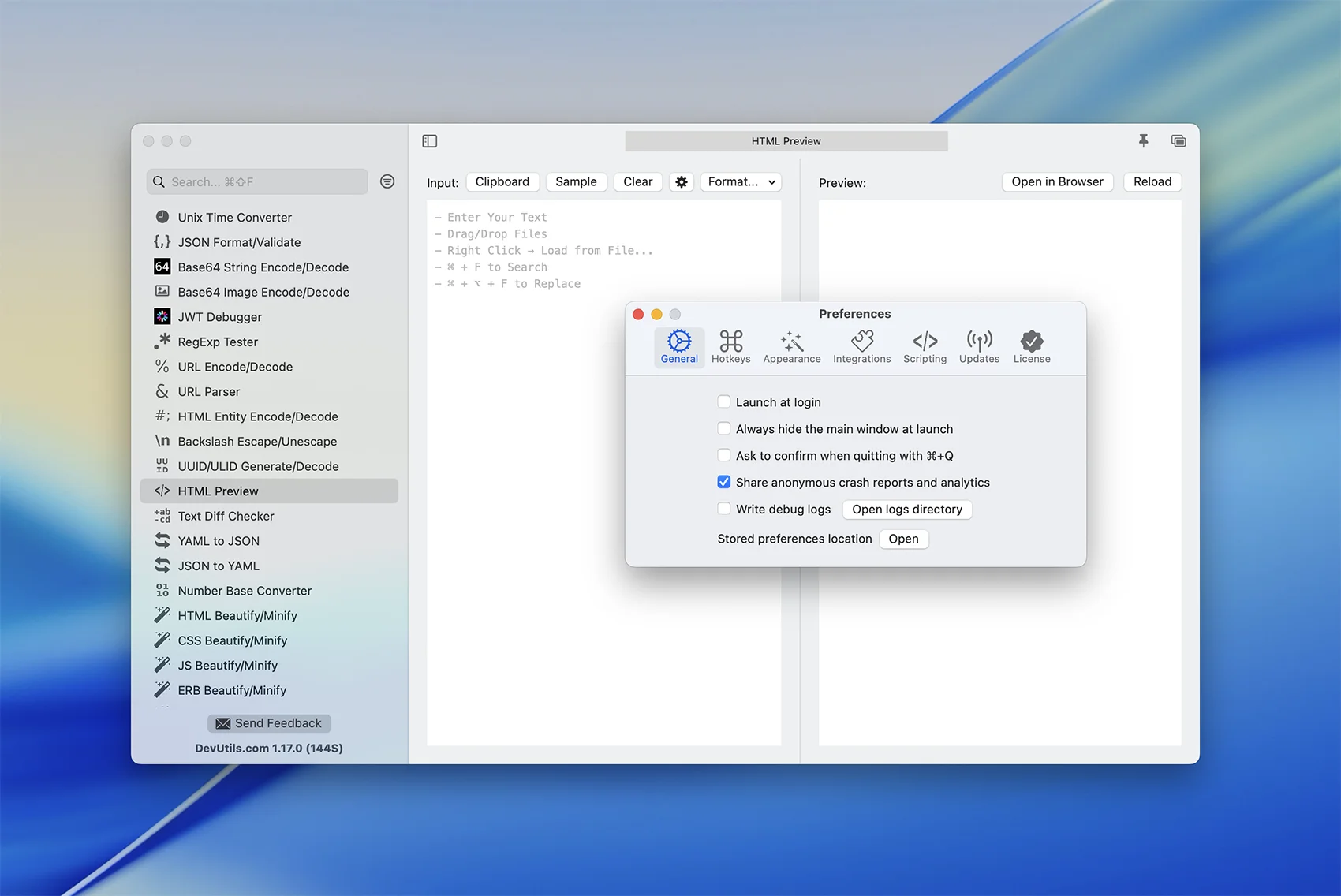
Task: Expand the Format dropdown
Action: point(741,182)
